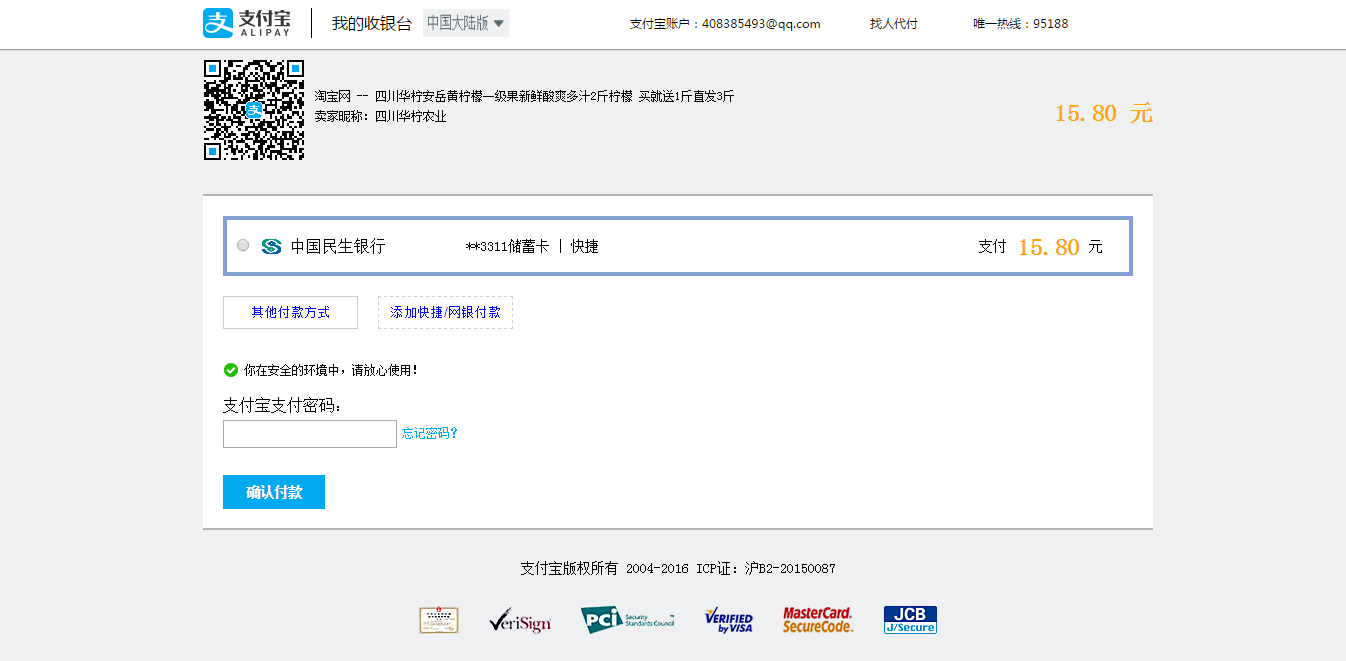Select the 中国民生银行 card radio button
1346x661 pixels.
tap(243, 245)
